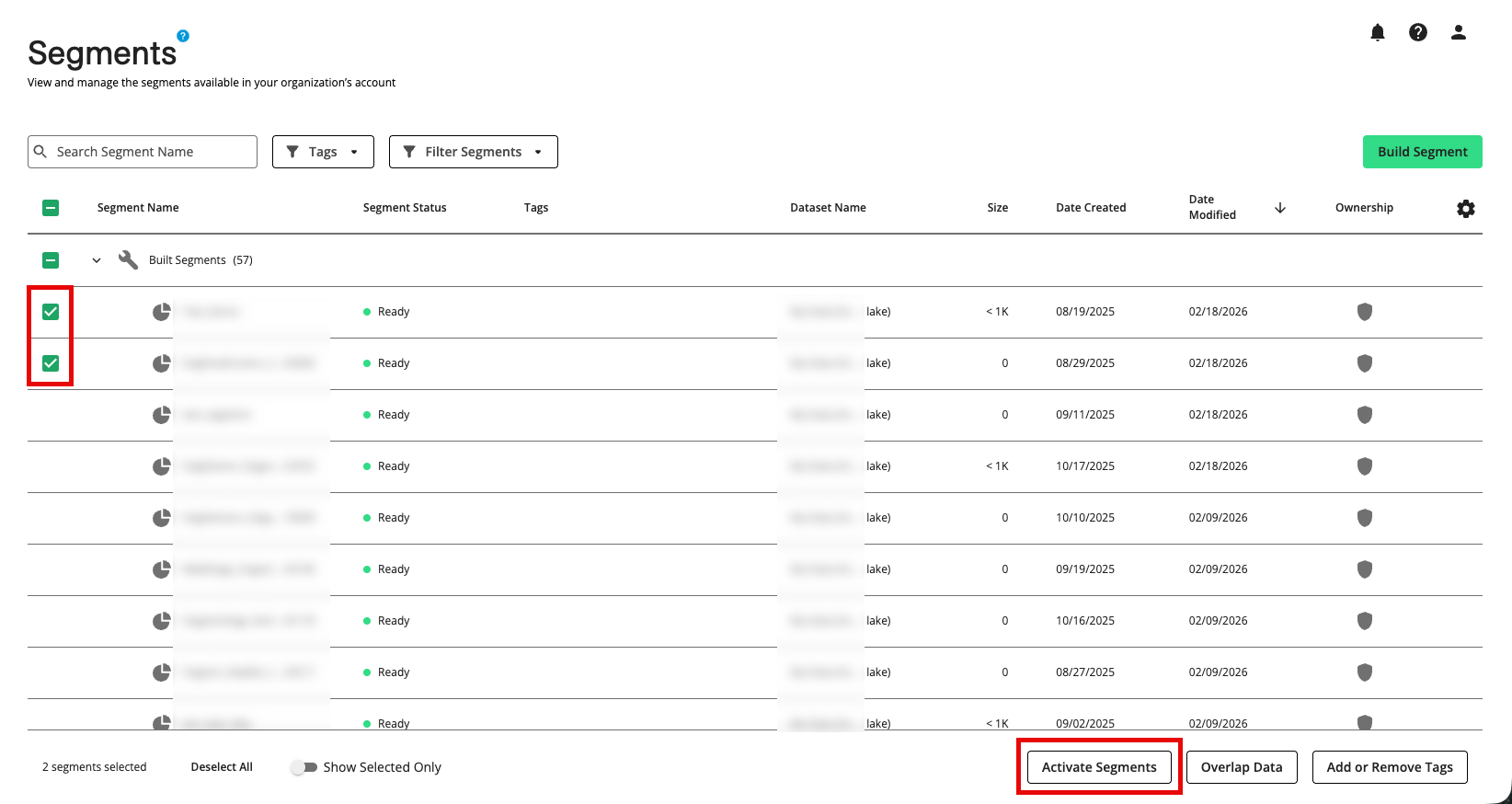
Task: Sort by the Date Created column header
Action: point(1090,208)
